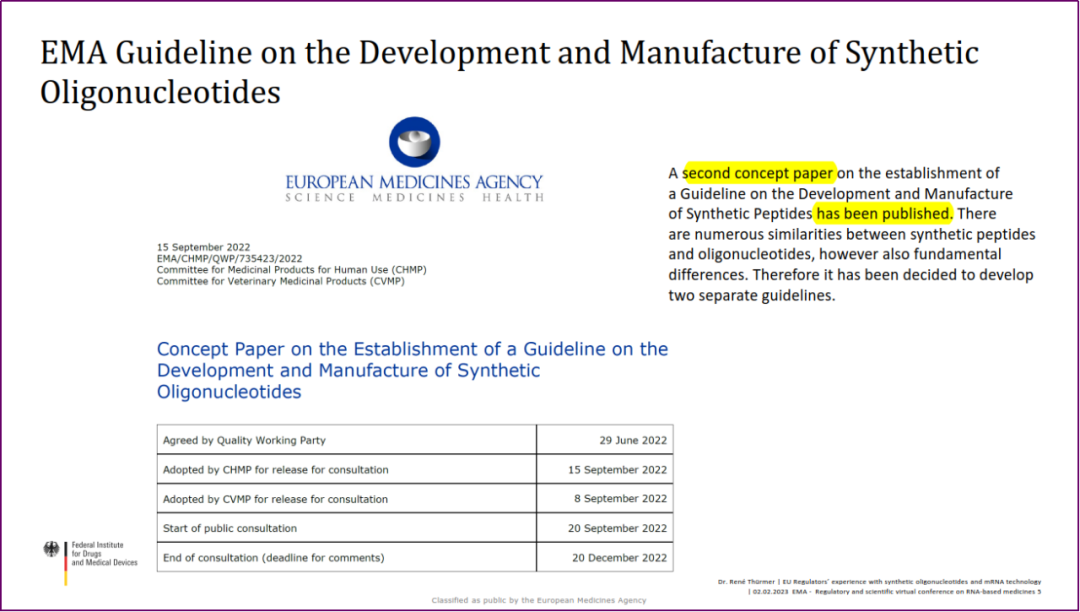Select the reference number 'EMA/CHMP/QWP/735423/2022'
This screenshot has width=1080, height=612.
[x=229, y=258]
